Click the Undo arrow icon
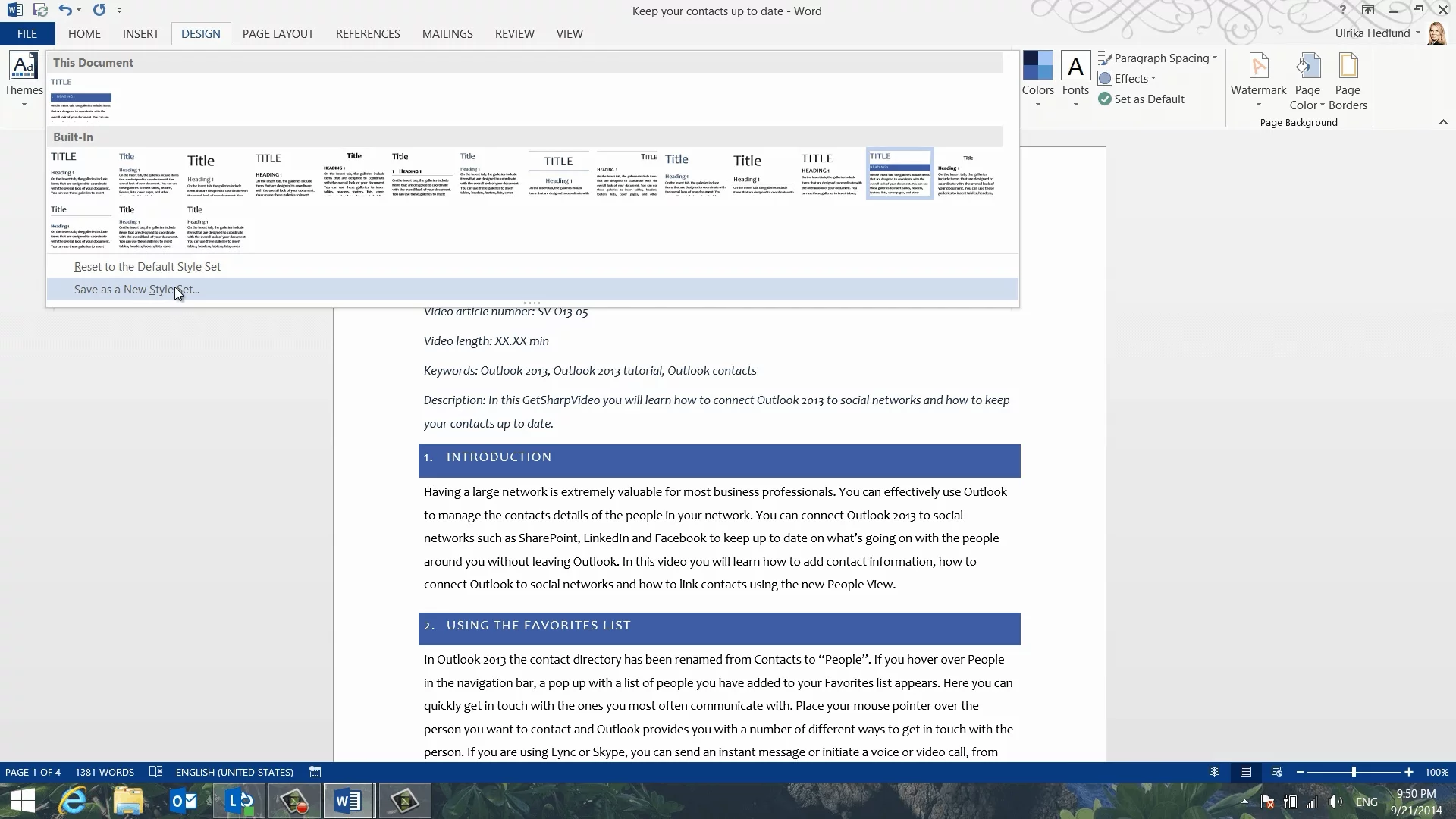 65,11
